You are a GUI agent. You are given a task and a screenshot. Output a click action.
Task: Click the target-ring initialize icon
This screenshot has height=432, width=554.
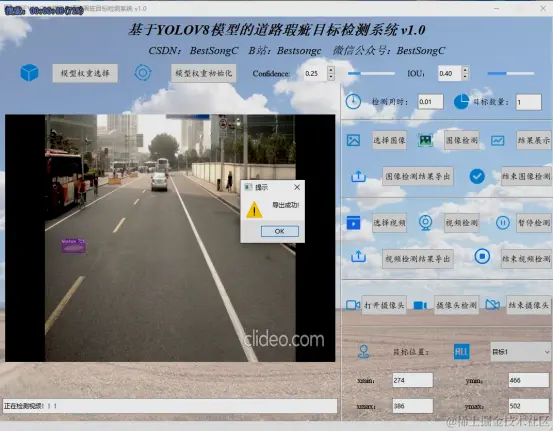click(x=143, y=73)
